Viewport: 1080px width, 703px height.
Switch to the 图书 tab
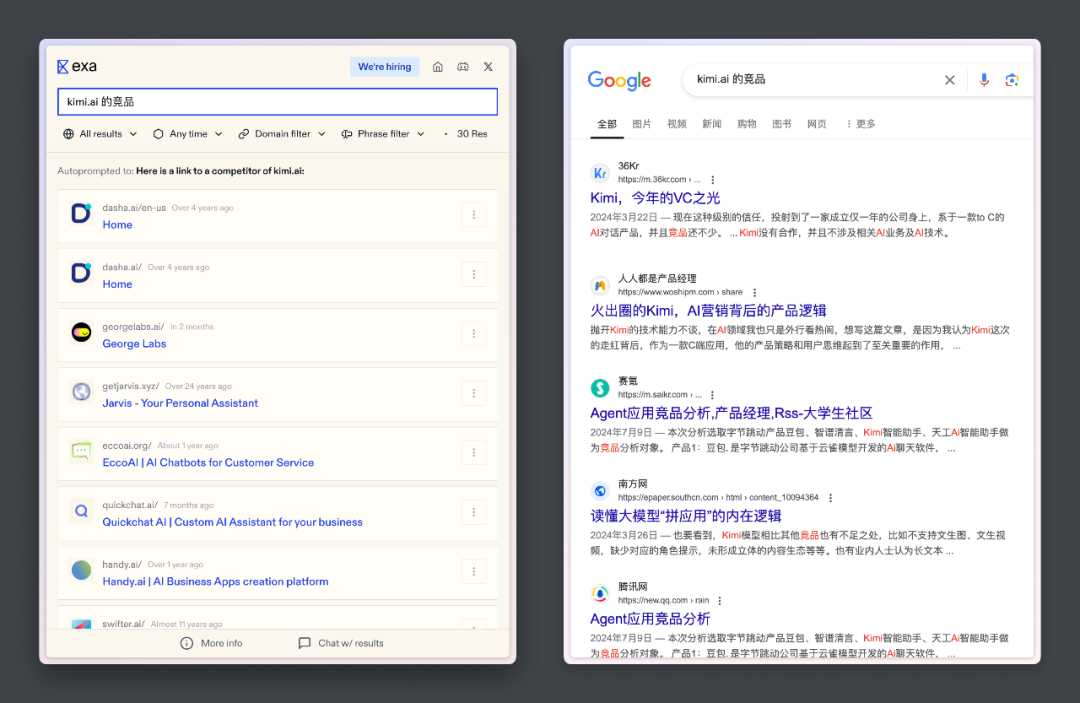click(782, 124)
